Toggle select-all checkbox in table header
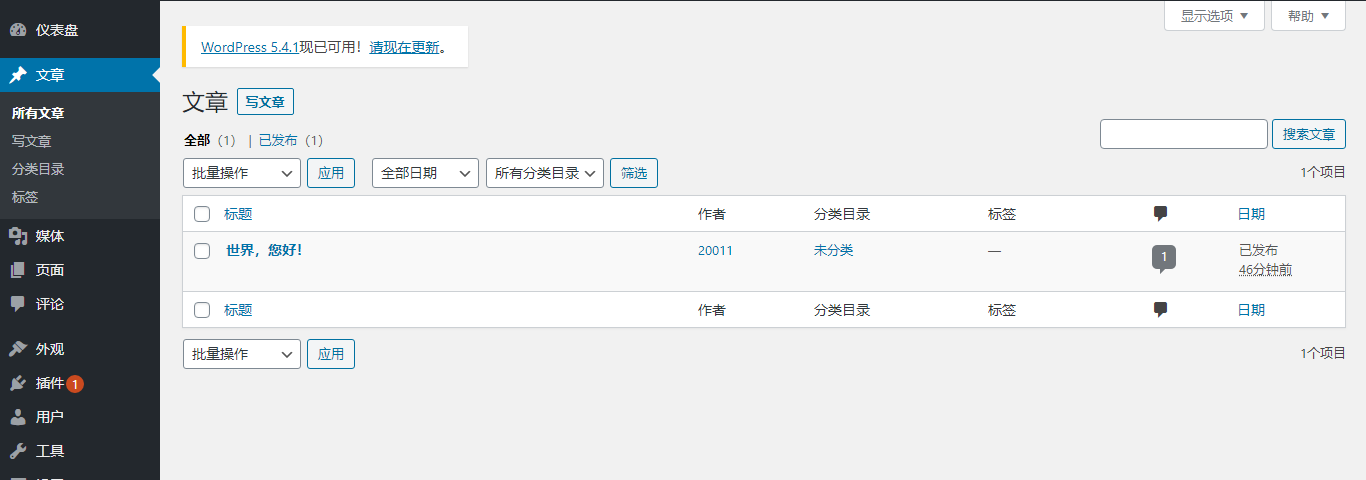The height and width of the screenshot is (480, 1366). 202,214
